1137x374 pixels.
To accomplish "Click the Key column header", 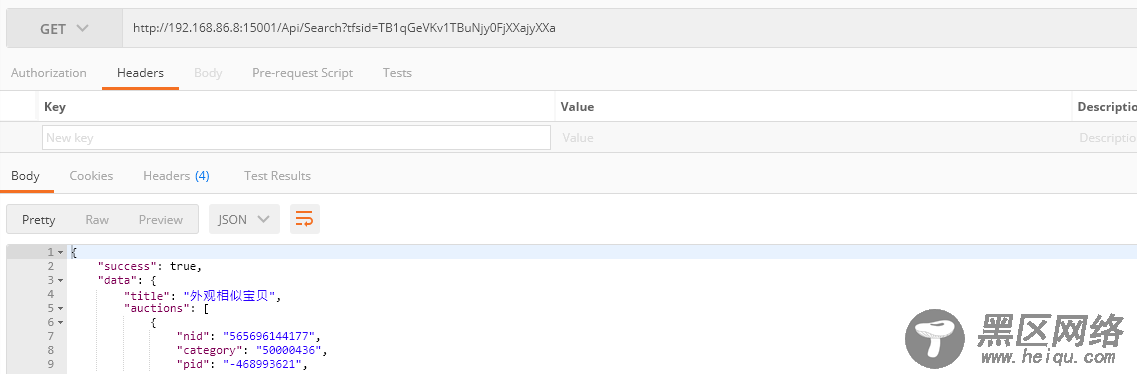I will (55, 107).
